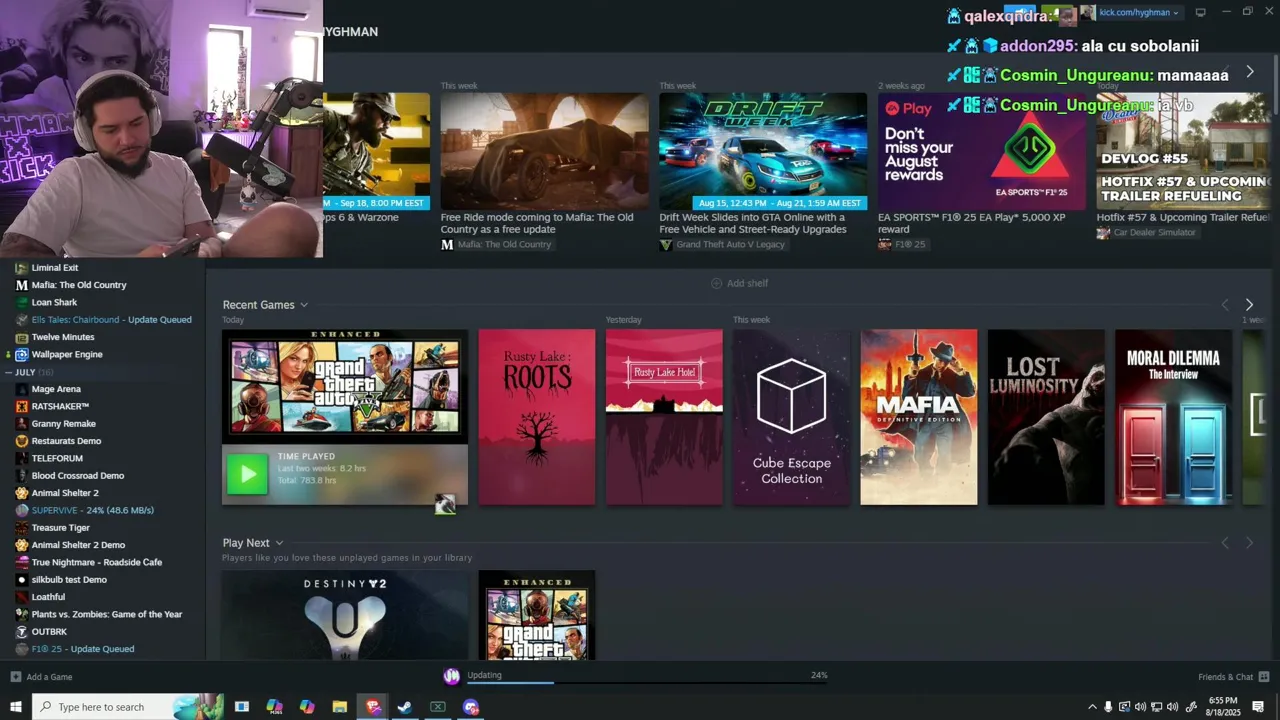Show hidden system tray icons chevron

(1092, 707)
